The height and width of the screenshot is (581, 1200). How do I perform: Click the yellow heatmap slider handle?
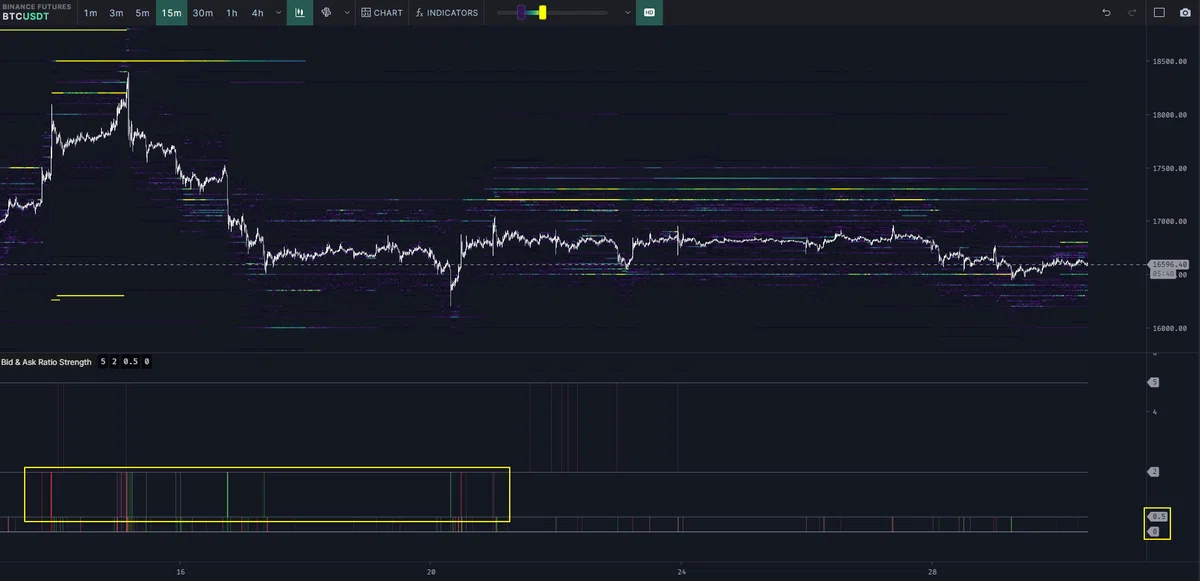(542, 13)
